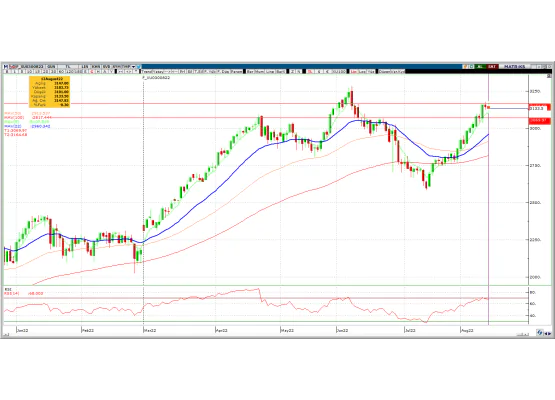Click the yellow price data box
The height and width of the screenshot is (400, 555).
50,91
